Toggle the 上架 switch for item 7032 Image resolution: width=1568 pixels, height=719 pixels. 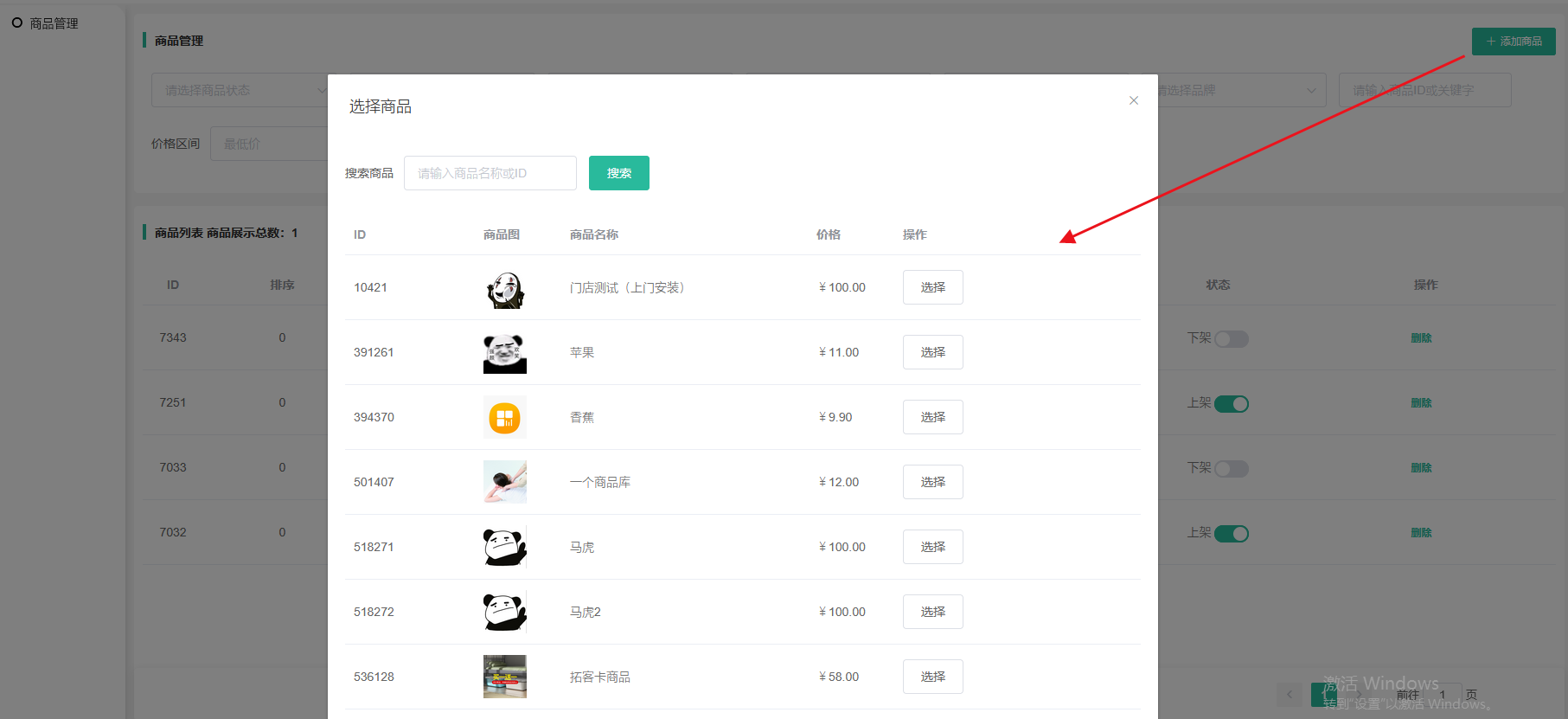[x=1231, y=534]
